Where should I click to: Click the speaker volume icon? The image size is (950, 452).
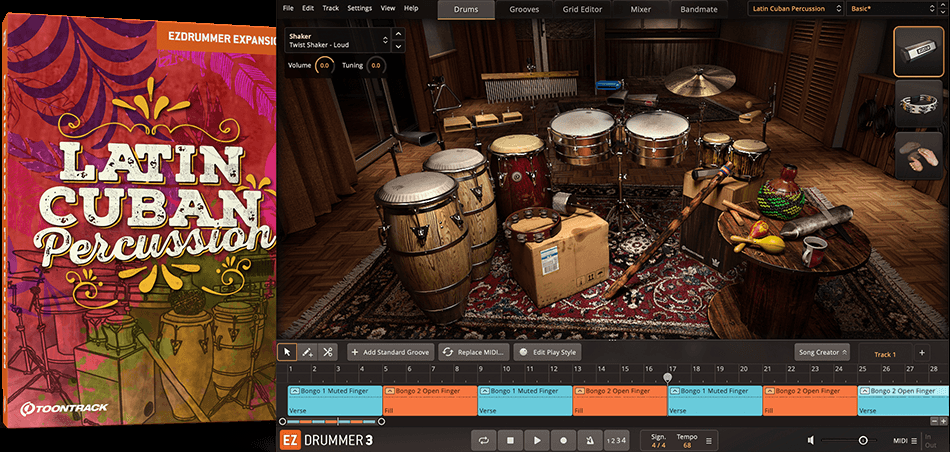[811, 440]
